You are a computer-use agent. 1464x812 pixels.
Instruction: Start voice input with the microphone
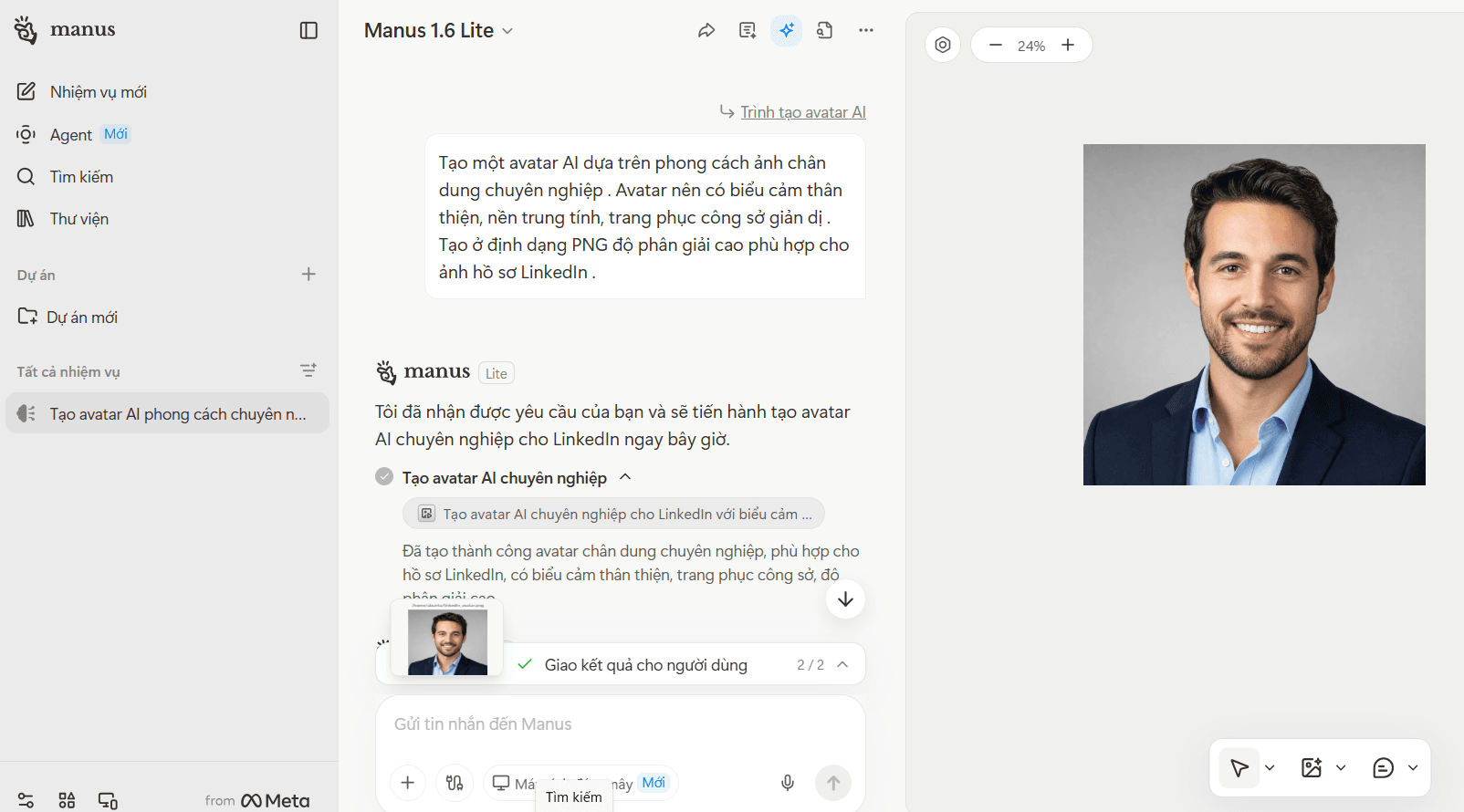click(788, 783)
